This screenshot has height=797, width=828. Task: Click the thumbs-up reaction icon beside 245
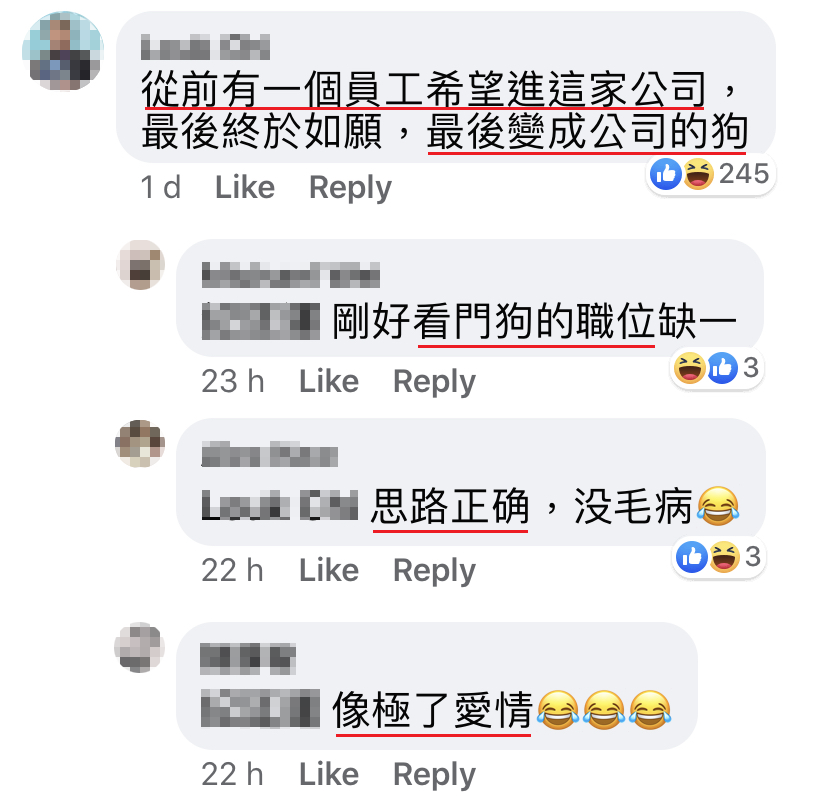(x=666, y=174)
